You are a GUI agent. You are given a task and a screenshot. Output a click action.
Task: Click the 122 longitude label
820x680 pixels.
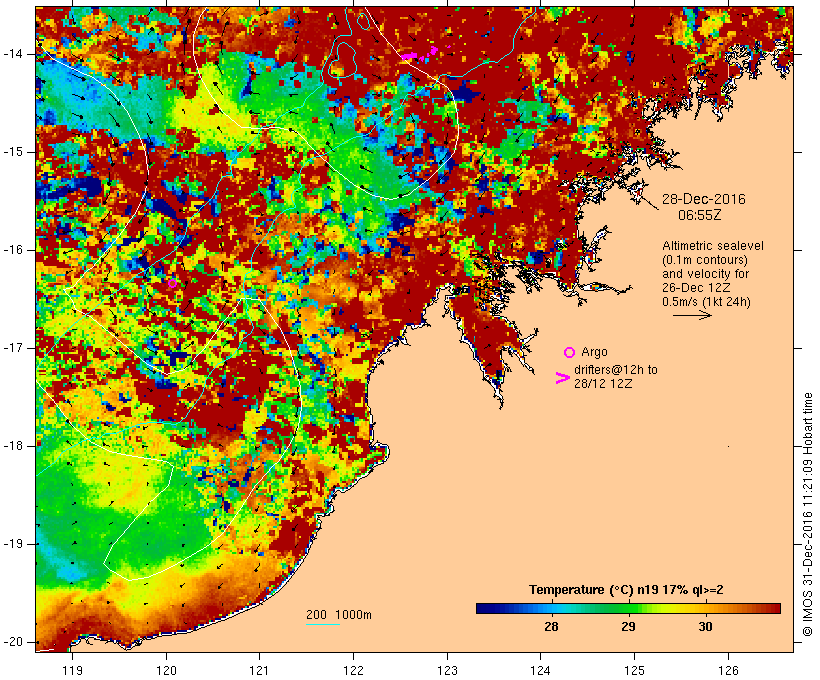tap(354, 671)
